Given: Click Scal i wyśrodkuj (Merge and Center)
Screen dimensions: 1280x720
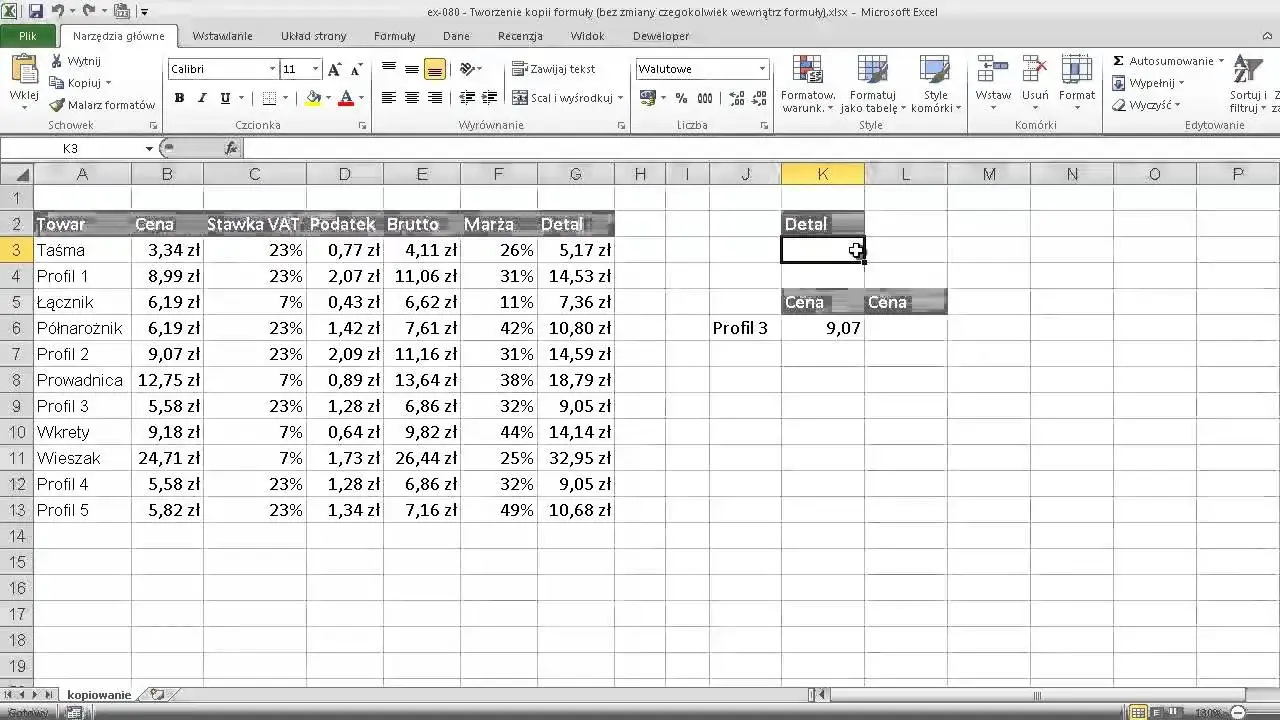Looking at the screenshot, I should point(562,98).
